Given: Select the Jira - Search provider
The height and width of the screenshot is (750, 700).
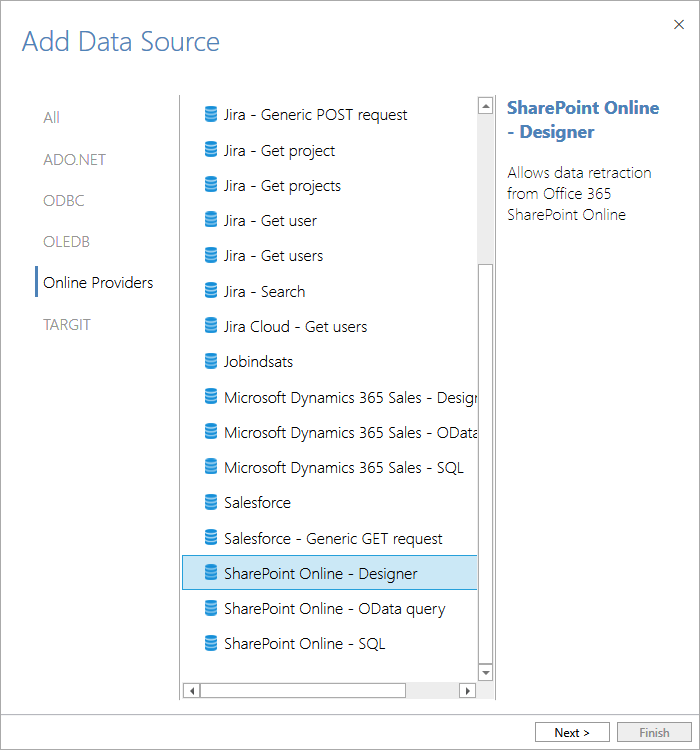Looking at the screenshot, I should tap(329, 291).
